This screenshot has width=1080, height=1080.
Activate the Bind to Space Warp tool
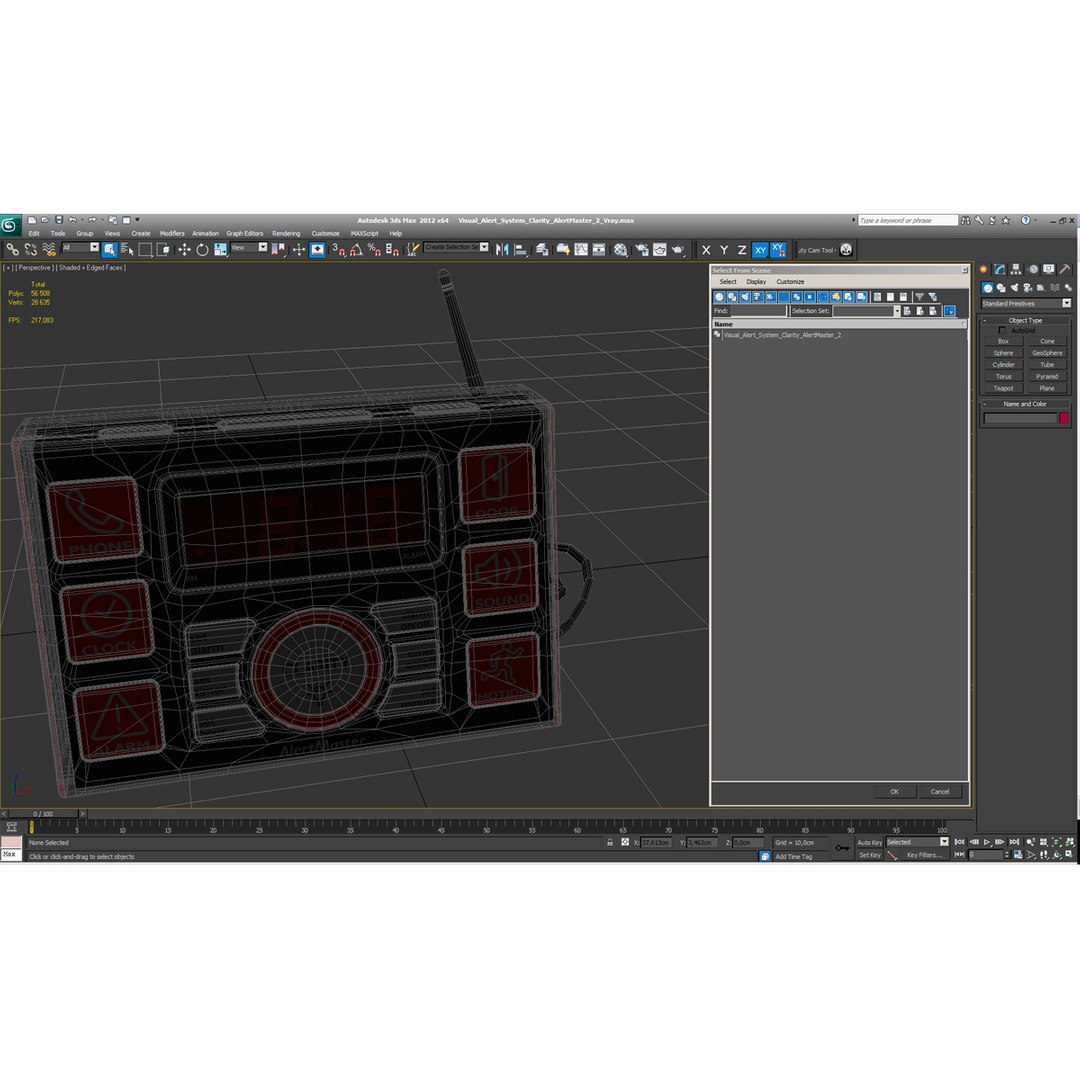point(49,249)
